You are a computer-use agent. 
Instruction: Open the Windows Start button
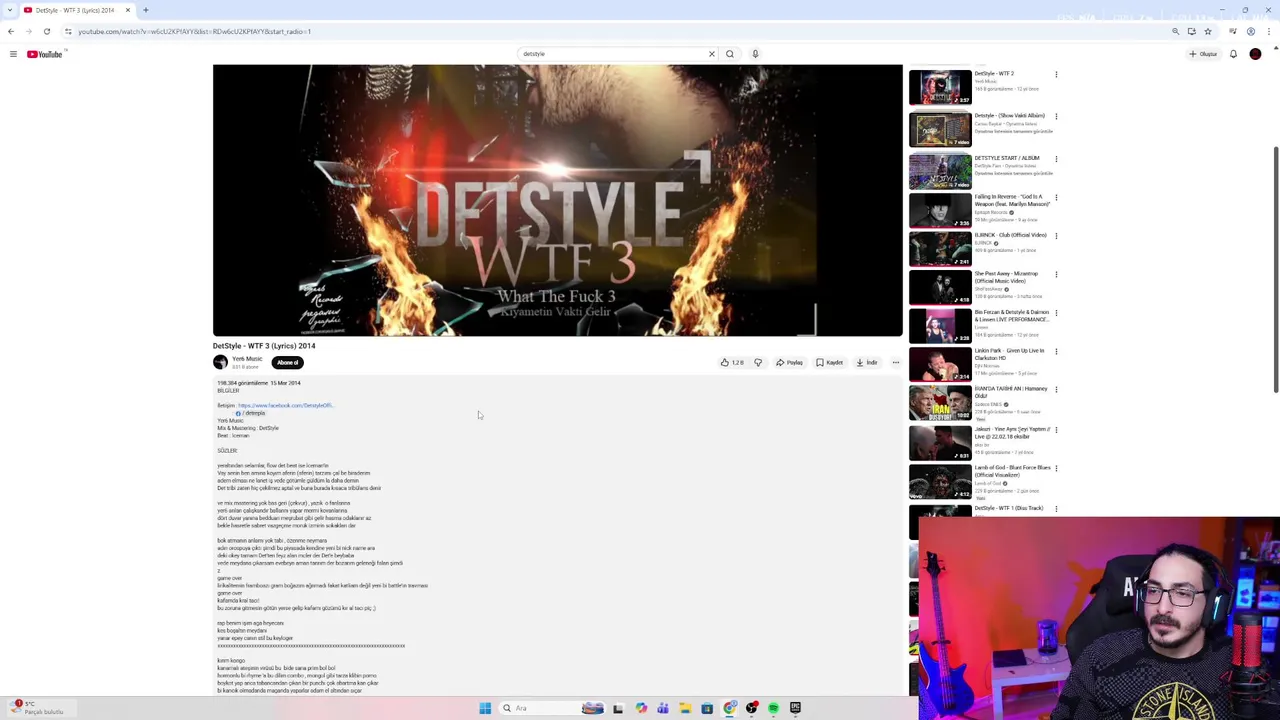point(485,708)
